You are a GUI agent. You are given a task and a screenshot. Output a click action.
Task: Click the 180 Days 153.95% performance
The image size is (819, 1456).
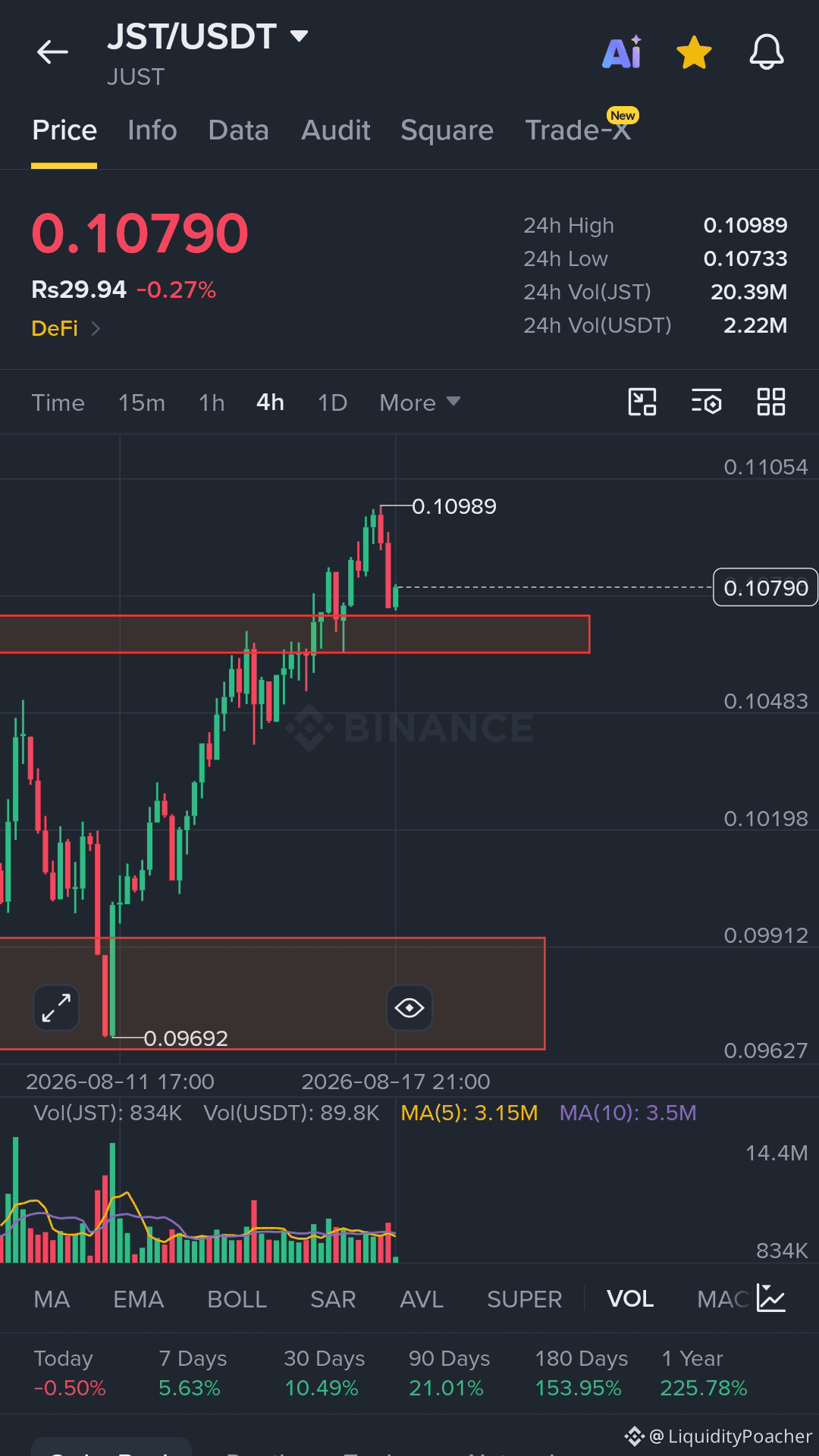(581, 1373)
